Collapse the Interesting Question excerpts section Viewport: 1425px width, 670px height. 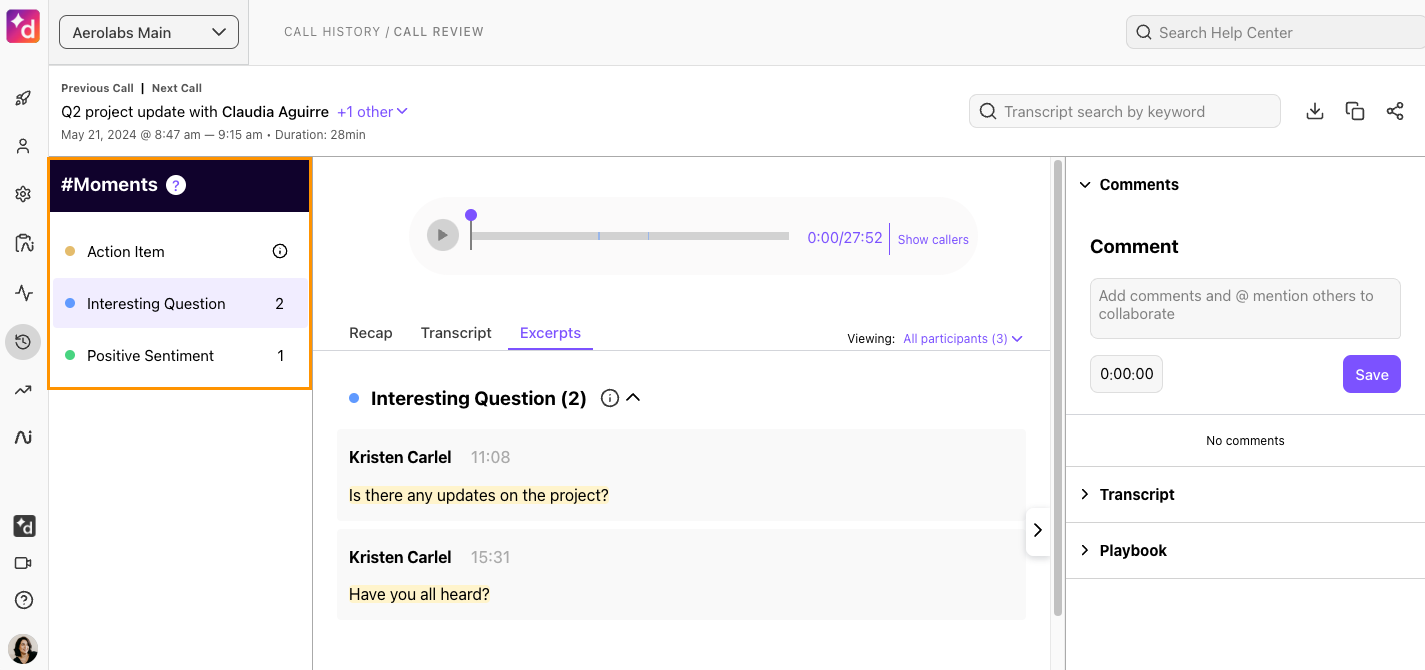tap(633, 398)
